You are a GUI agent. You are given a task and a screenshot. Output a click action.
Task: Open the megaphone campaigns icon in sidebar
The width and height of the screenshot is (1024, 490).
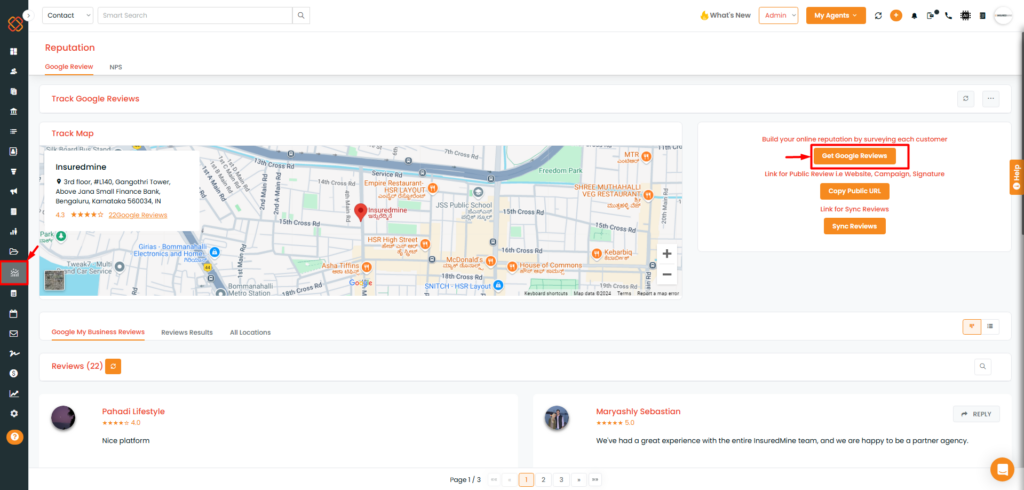14,191
